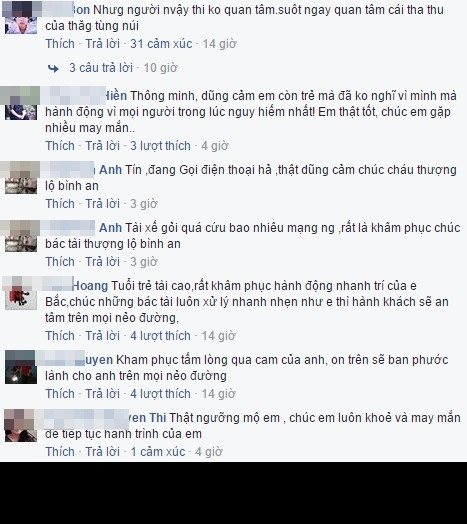The width and height of the screenshot is (467, 524).
Task: Open the profile picture of the Thông minh commenter
Action: 21,104
